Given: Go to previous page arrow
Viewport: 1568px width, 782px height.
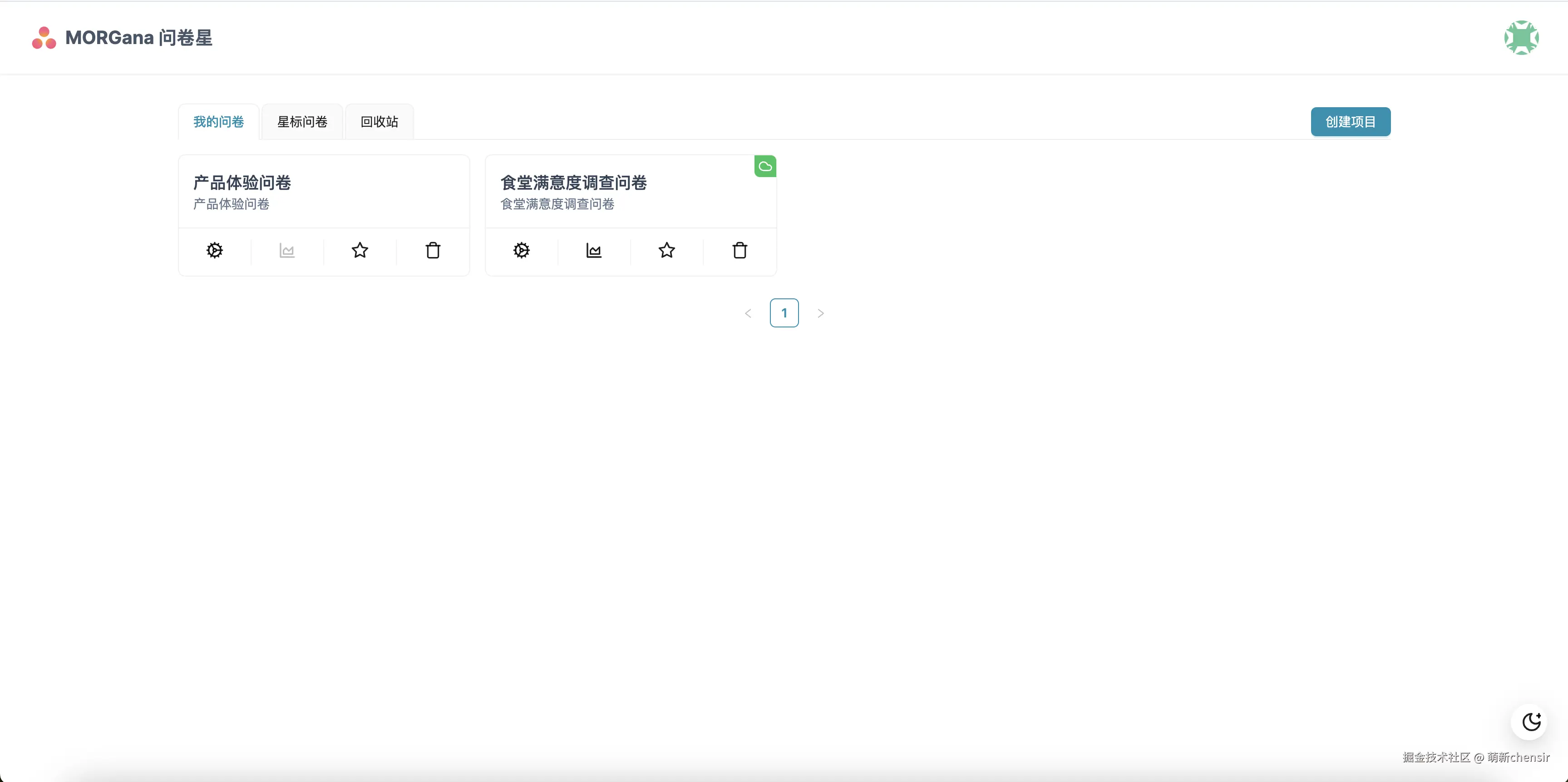Looking at the screenshot, I should [748, 313].
